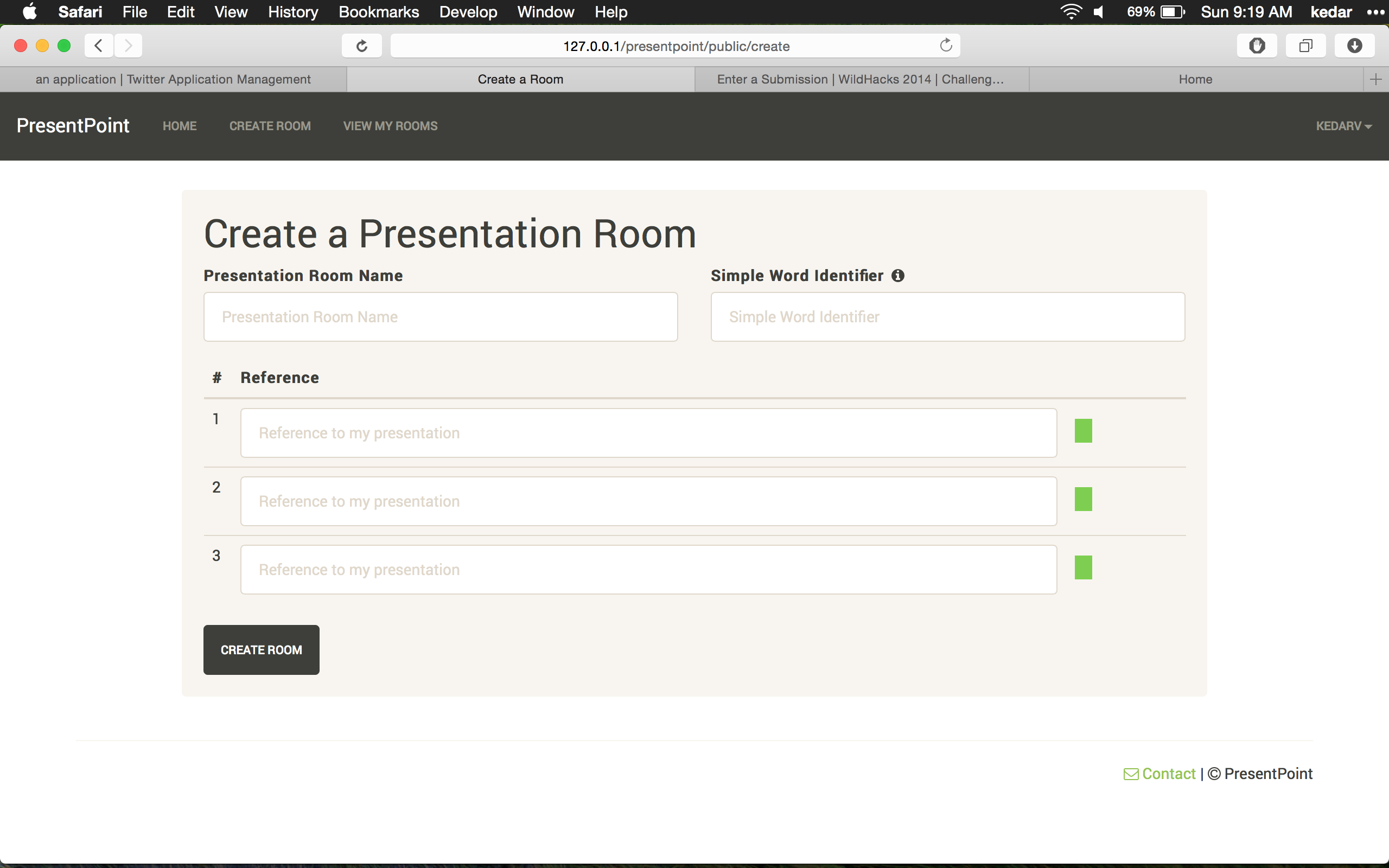Click the green square for reference row 1

(x=1083, y=431)
